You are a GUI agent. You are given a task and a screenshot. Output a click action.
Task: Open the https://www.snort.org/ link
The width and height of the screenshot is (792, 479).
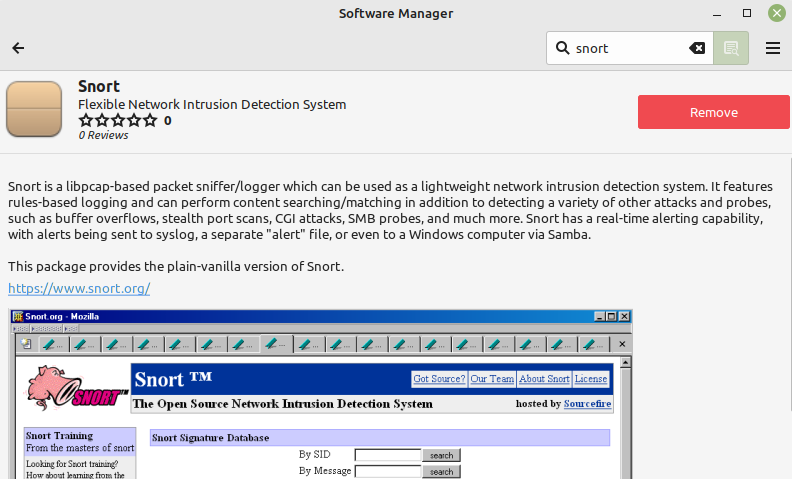(x=79, y=289)
